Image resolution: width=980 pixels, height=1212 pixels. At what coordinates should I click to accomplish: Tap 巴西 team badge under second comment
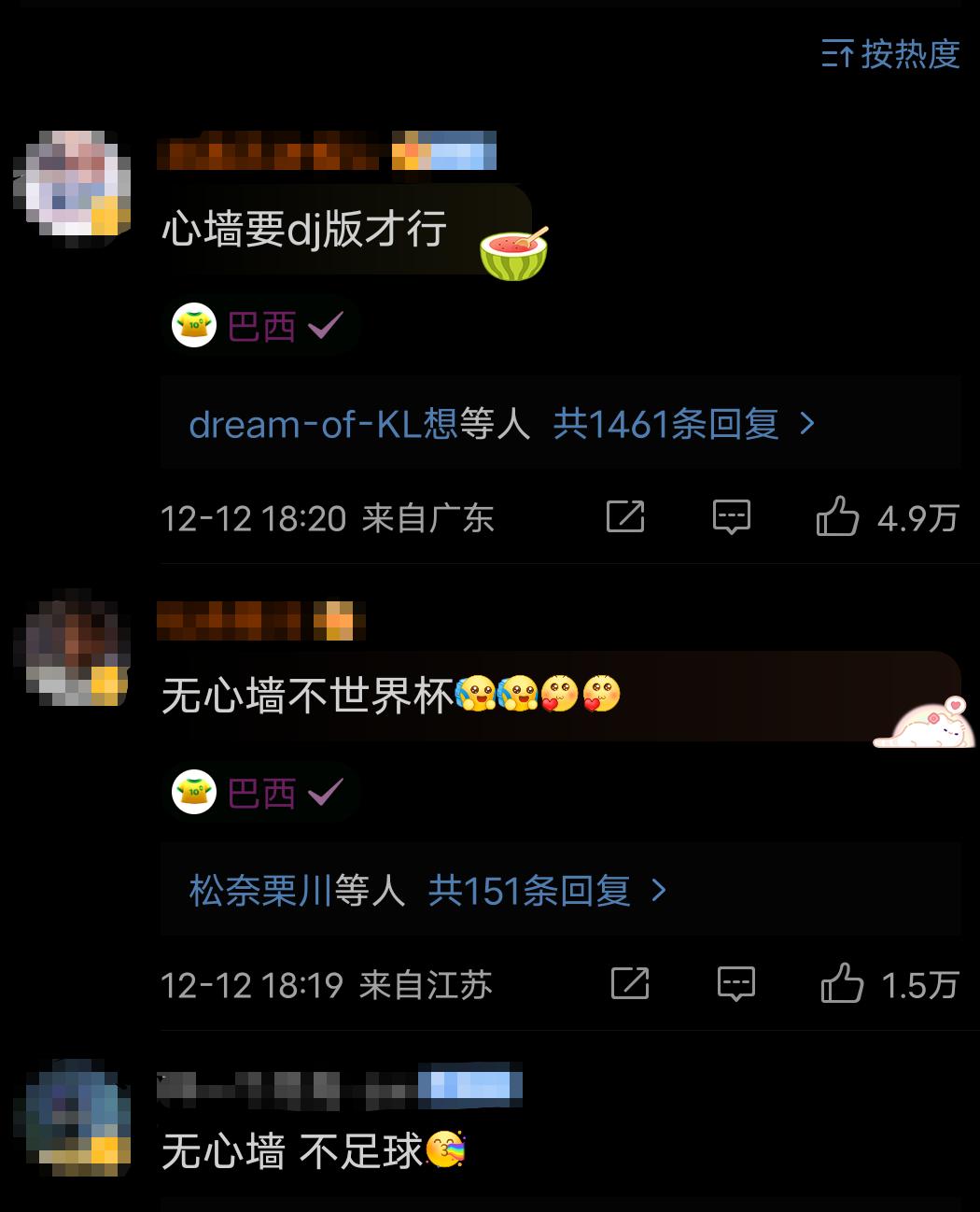(259, 793)
